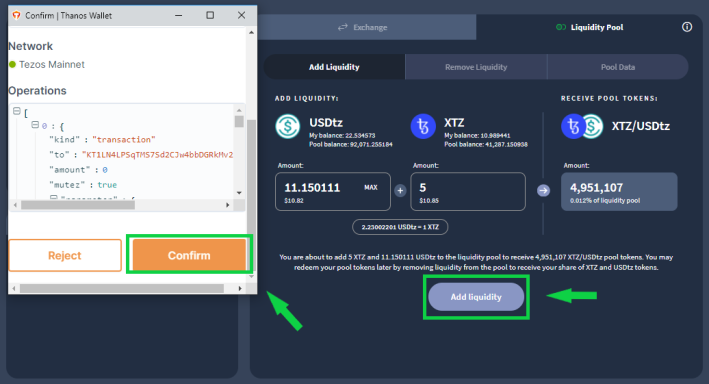Click the "transaction" kind value

click(x=124, y=139)
